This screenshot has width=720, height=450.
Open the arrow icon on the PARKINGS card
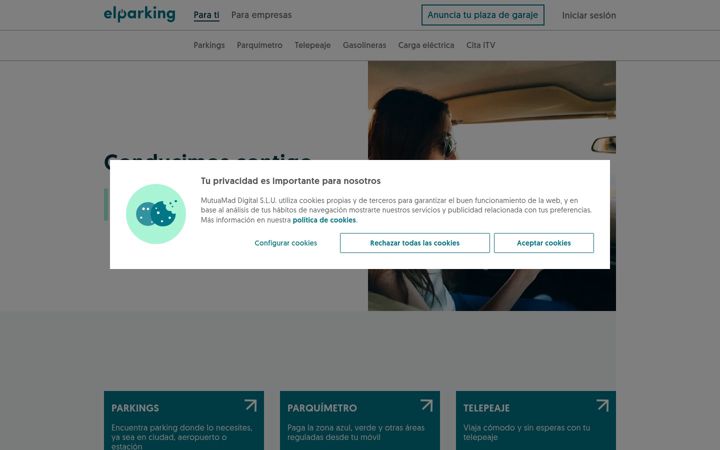251,405
